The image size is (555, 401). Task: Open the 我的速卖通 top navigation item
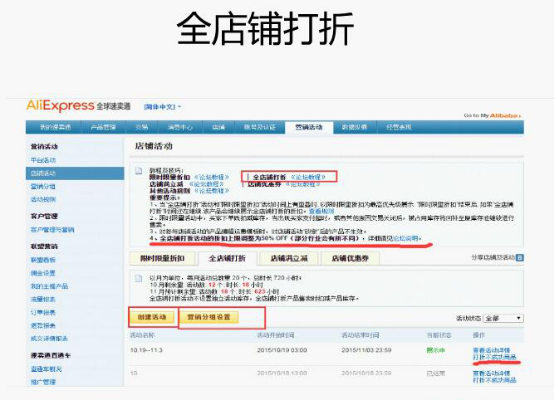click(55, 127)
